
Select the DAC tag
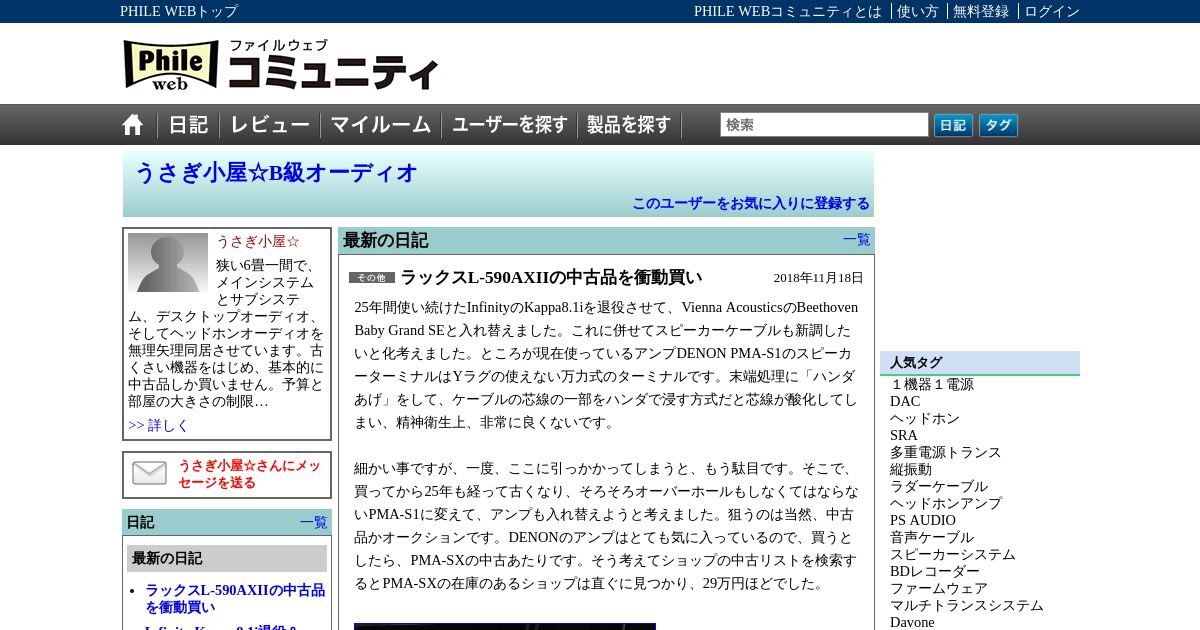[905, 401]
